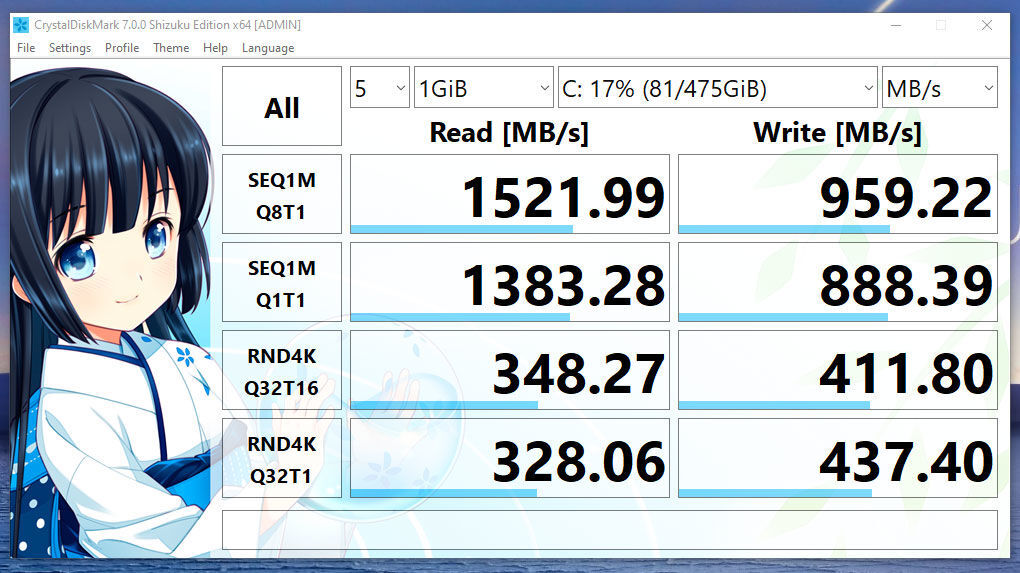Image resolution: width=1020 pixels, height=573 pixels.
Task: Click SEQ1M Q8T1 write value 959.22
Action: click(x=838, y=194)
